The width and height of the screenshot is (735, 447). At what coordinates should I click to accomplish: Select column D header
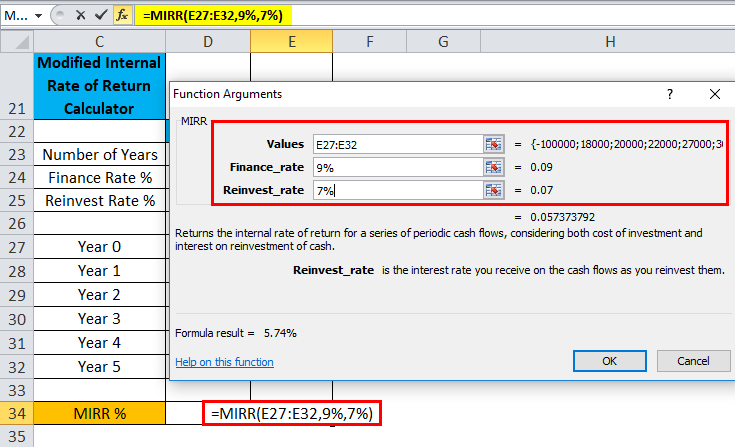(208, 42)
